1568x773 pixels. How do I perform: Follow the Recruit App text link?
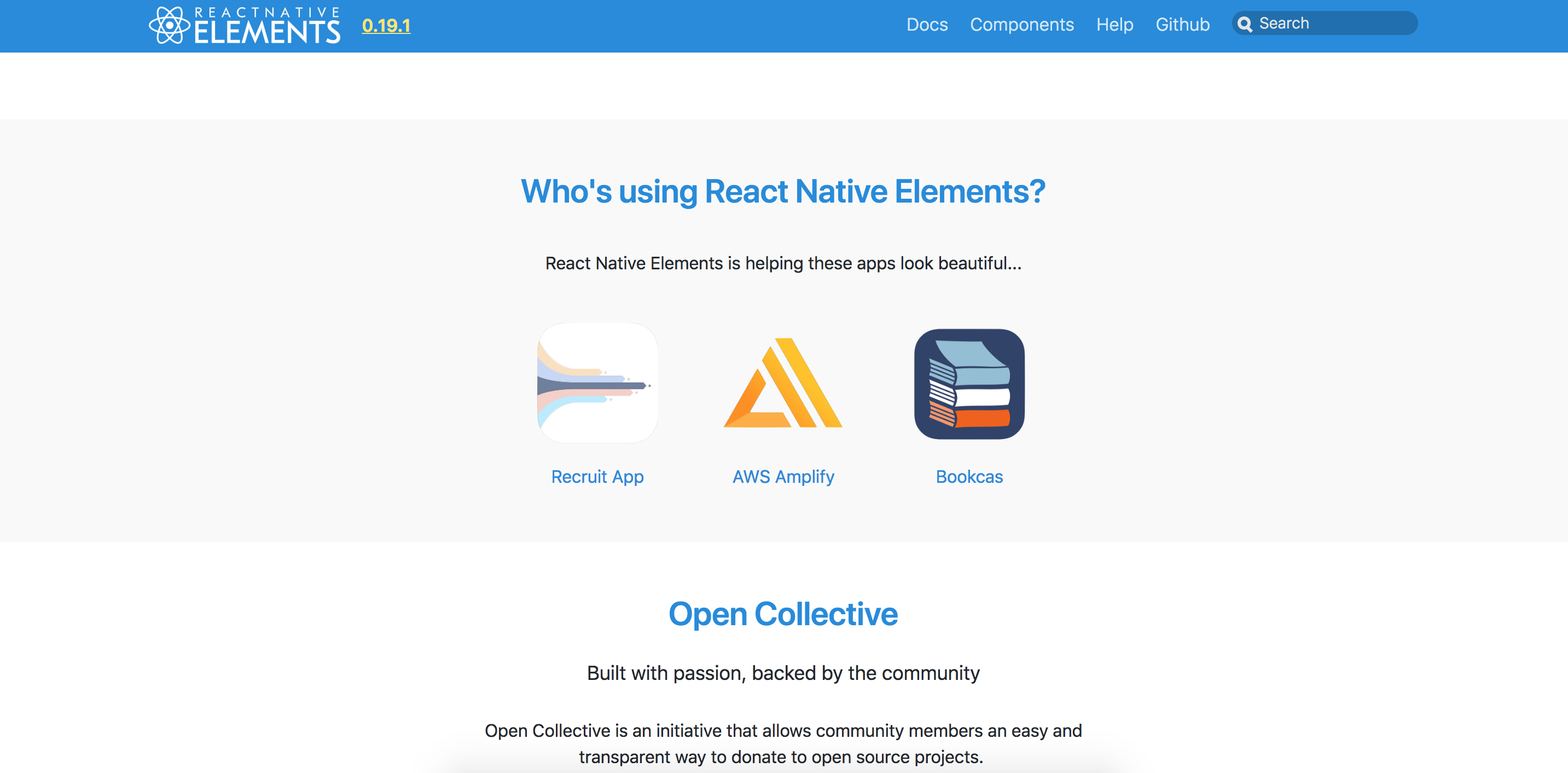coord(597,476)
